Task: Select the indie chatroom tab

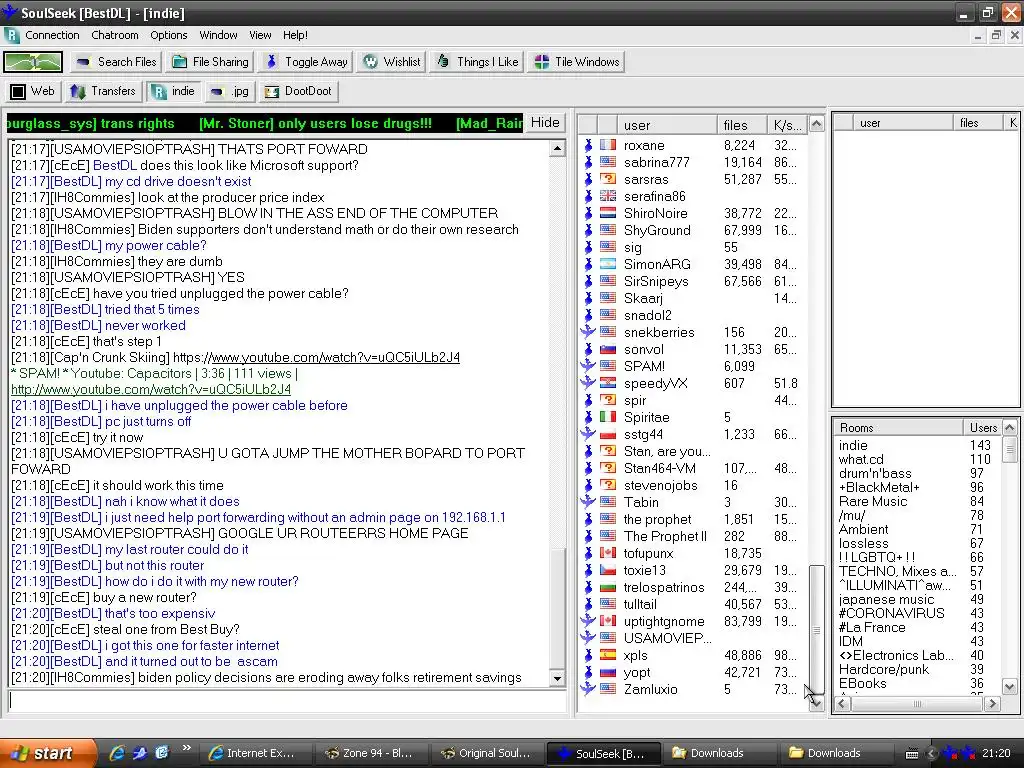Action: point(174,91)
